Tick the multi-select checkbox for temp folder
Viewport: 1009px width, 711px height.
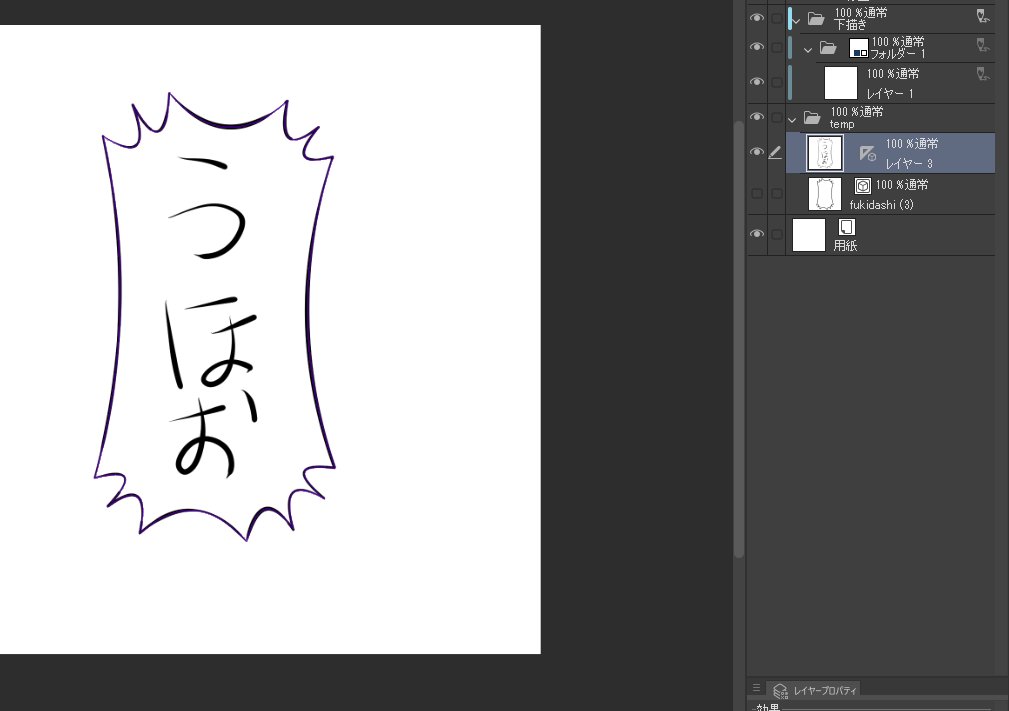[777, 116]
